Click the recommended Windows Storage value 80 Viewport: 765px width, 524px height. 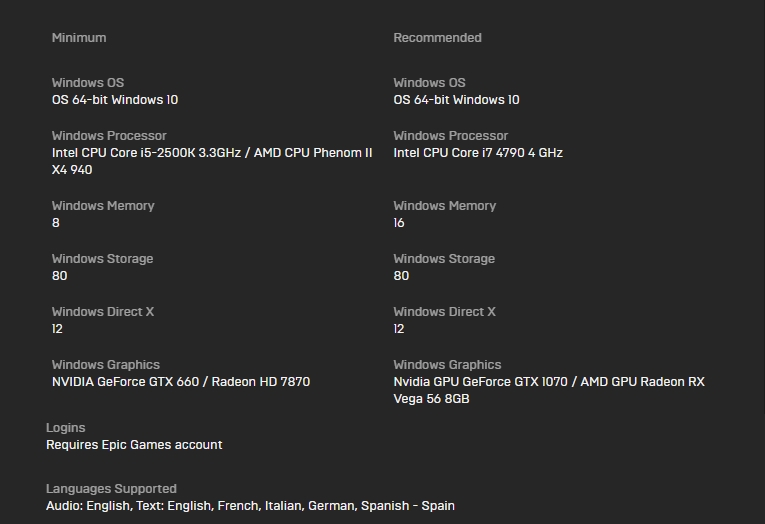401,276
